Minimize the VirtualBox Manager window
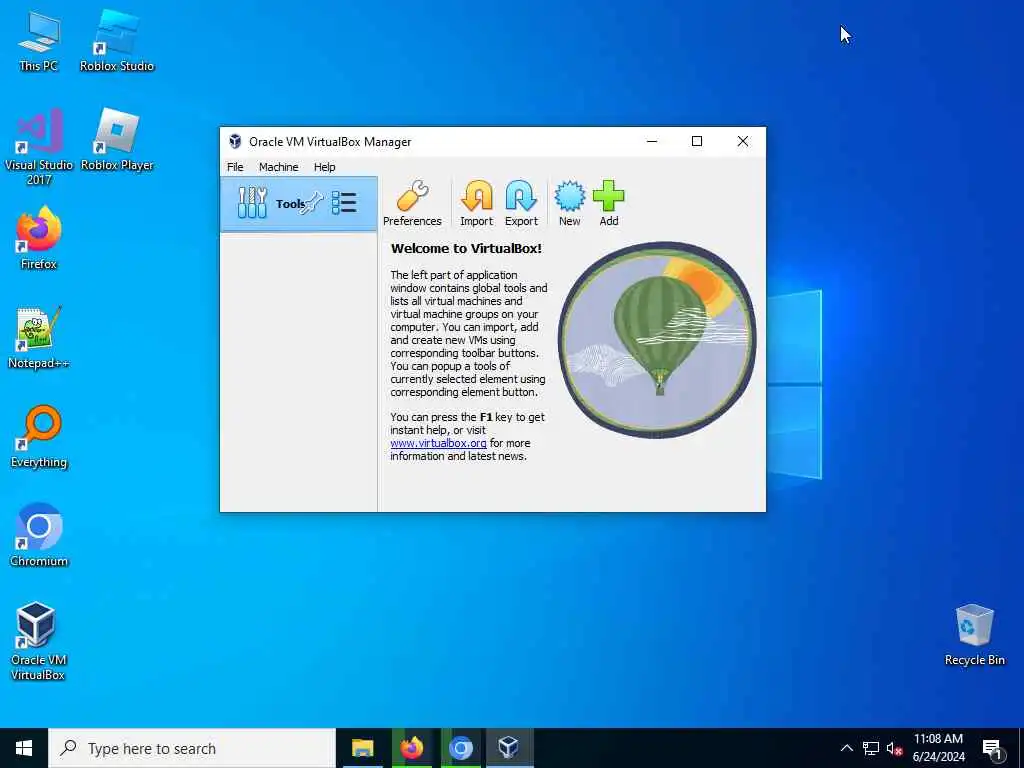 pos(652,142)
